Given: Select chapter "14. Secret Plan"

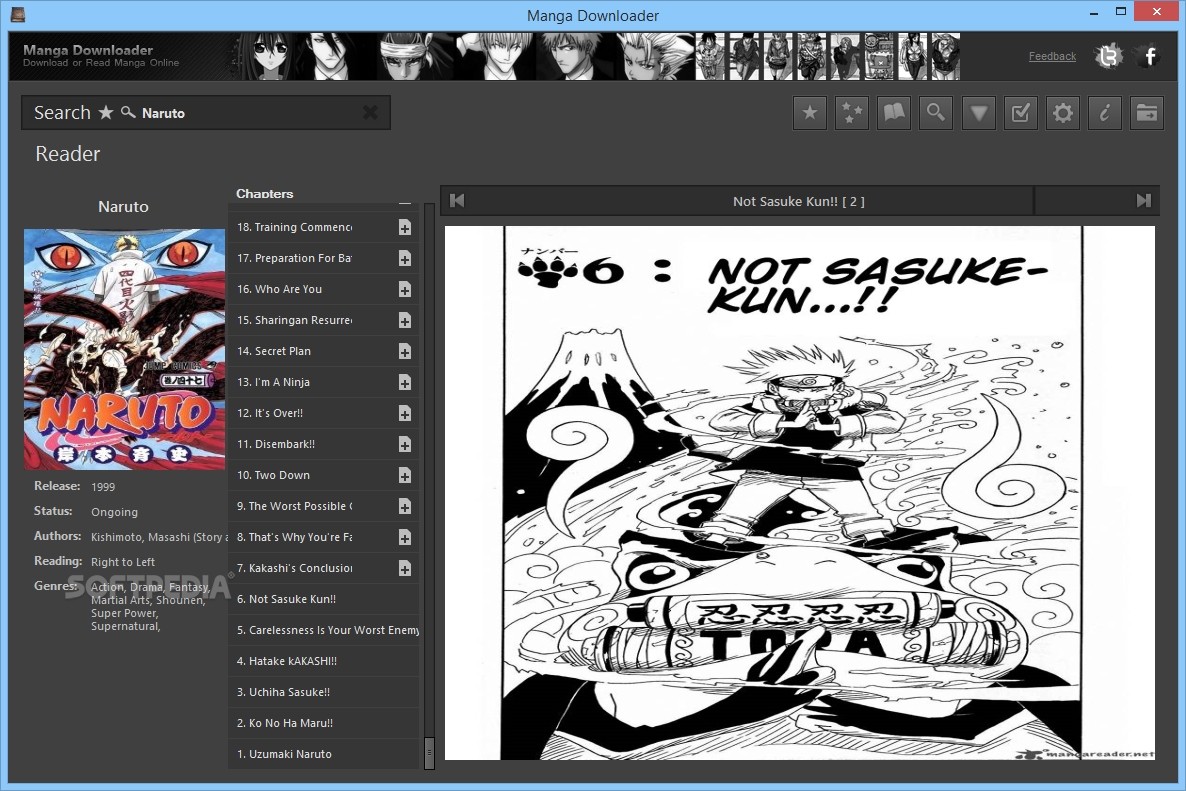Looking at the screenshot, I should 324,351.
